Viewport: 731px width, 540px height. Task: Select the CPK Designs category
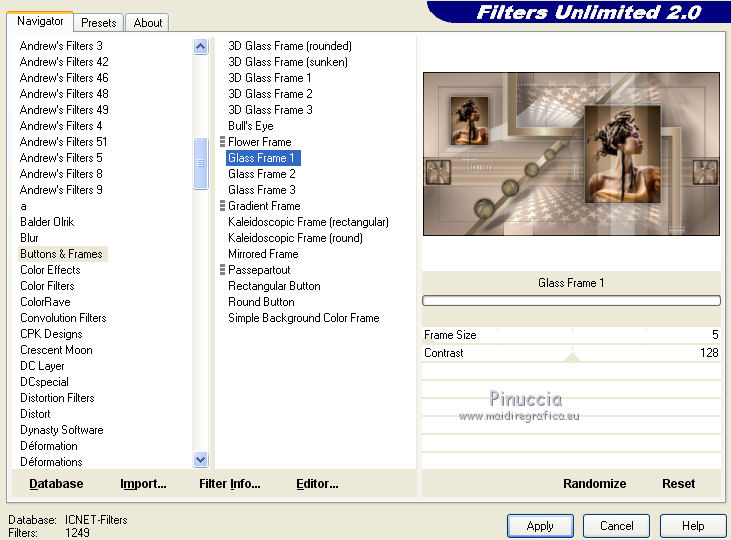point(51,334)
